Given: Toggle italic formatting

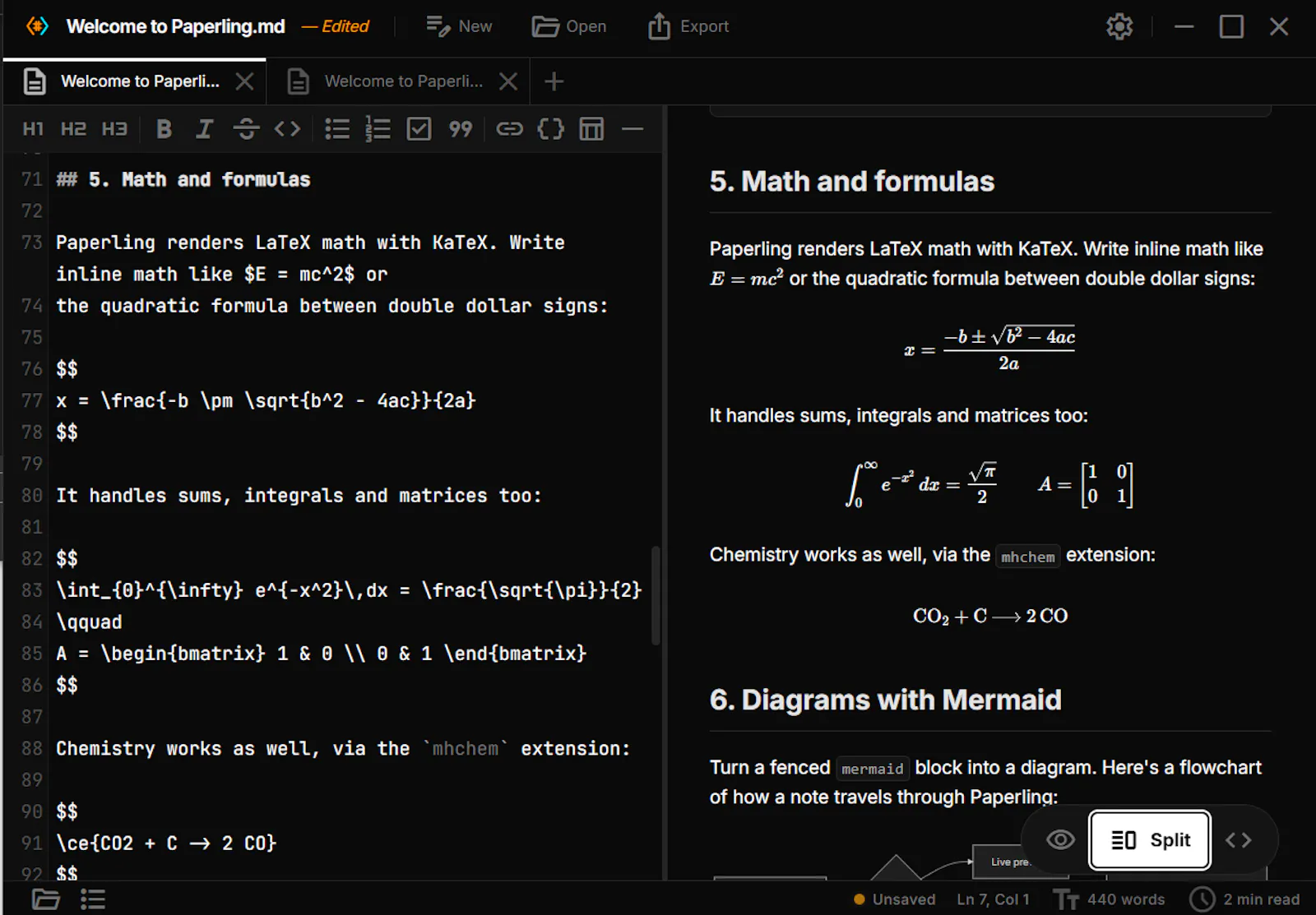Looking at the screenshot, I should (204, 129).
